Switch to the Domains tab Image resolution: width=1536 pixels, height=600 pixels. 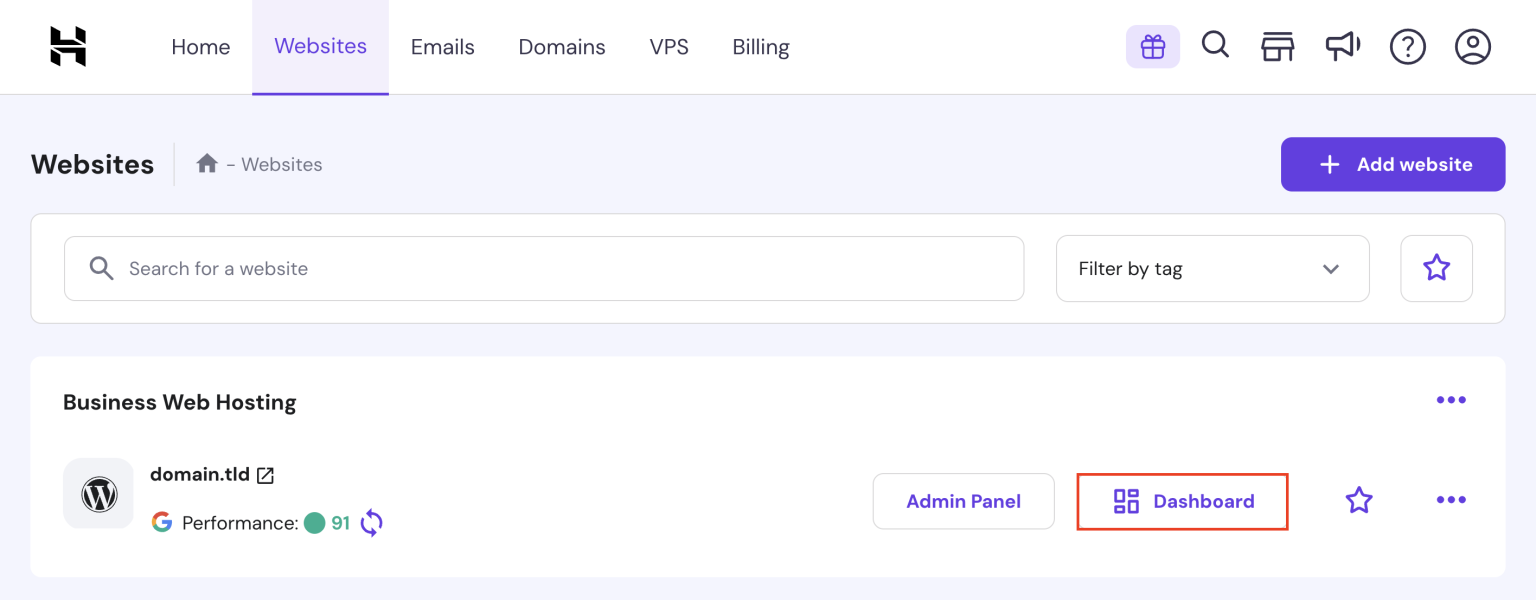click(562, 46)
